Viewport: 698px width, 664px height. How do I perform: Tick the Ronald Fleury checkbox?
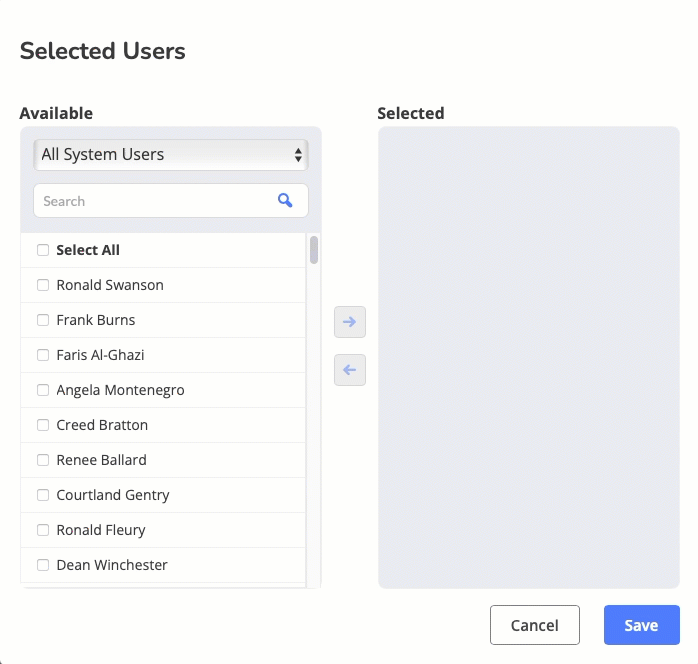tap(43, 530)
